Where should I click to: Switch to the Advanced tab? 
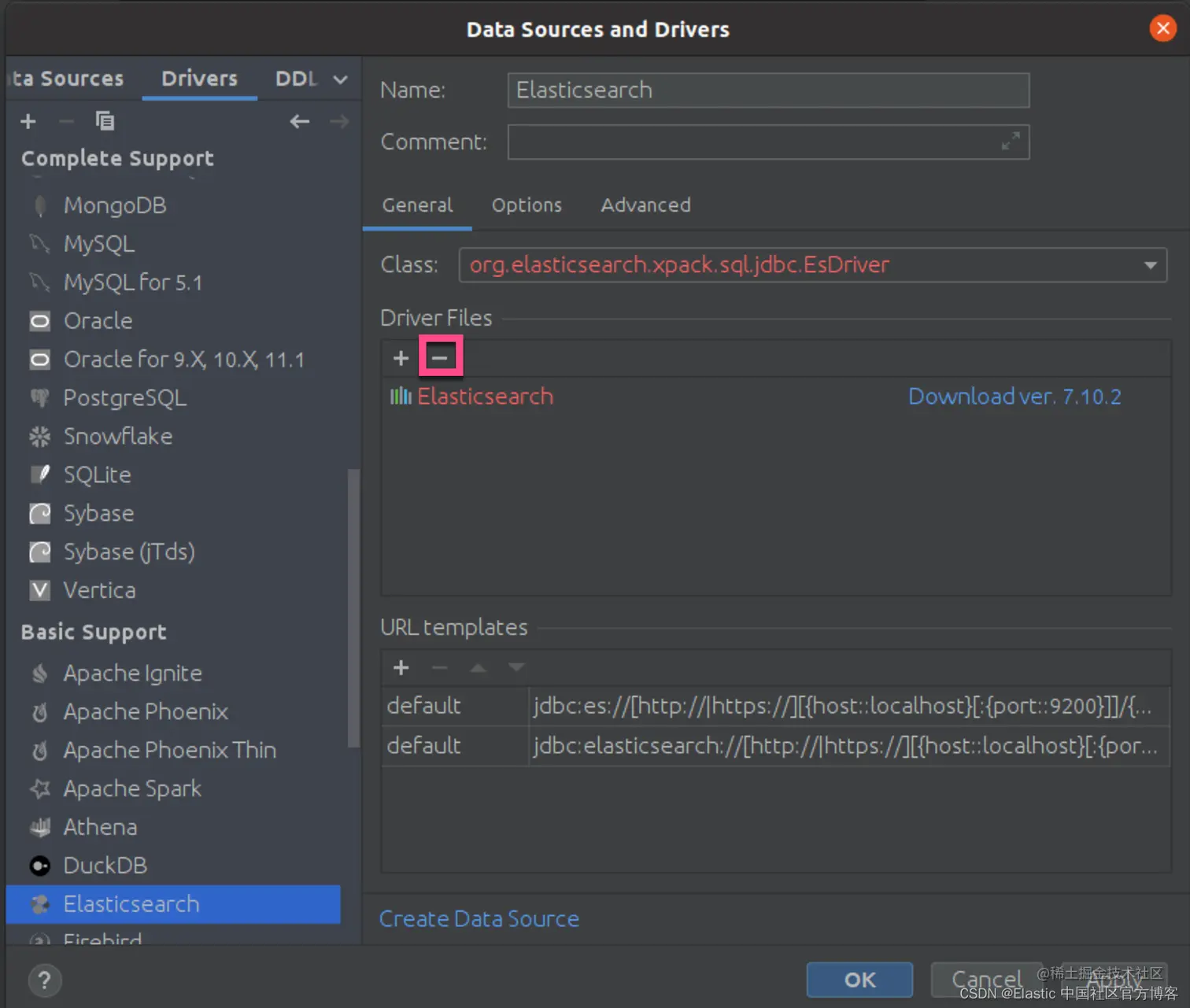pos(645,205)
